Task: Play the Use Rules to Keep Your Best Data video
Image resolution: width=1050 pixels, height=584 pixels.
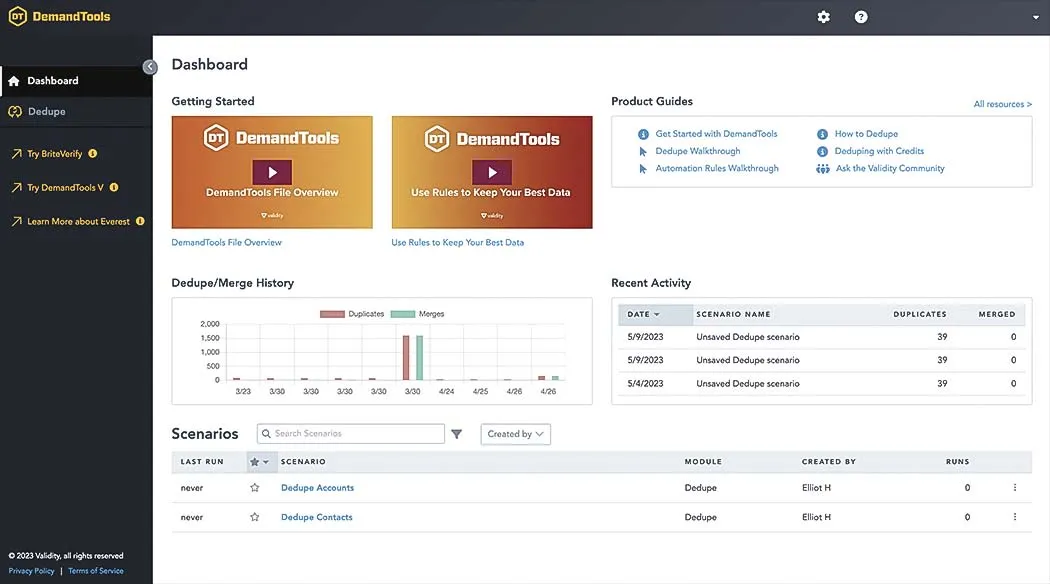Action: (492, 172)
